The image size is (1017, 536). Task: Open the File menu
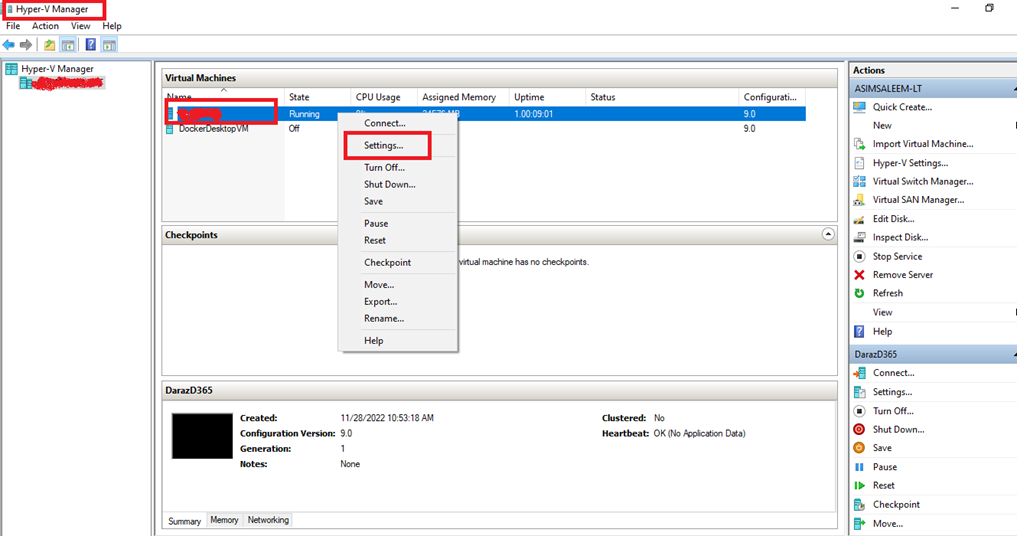coord(13,26)
